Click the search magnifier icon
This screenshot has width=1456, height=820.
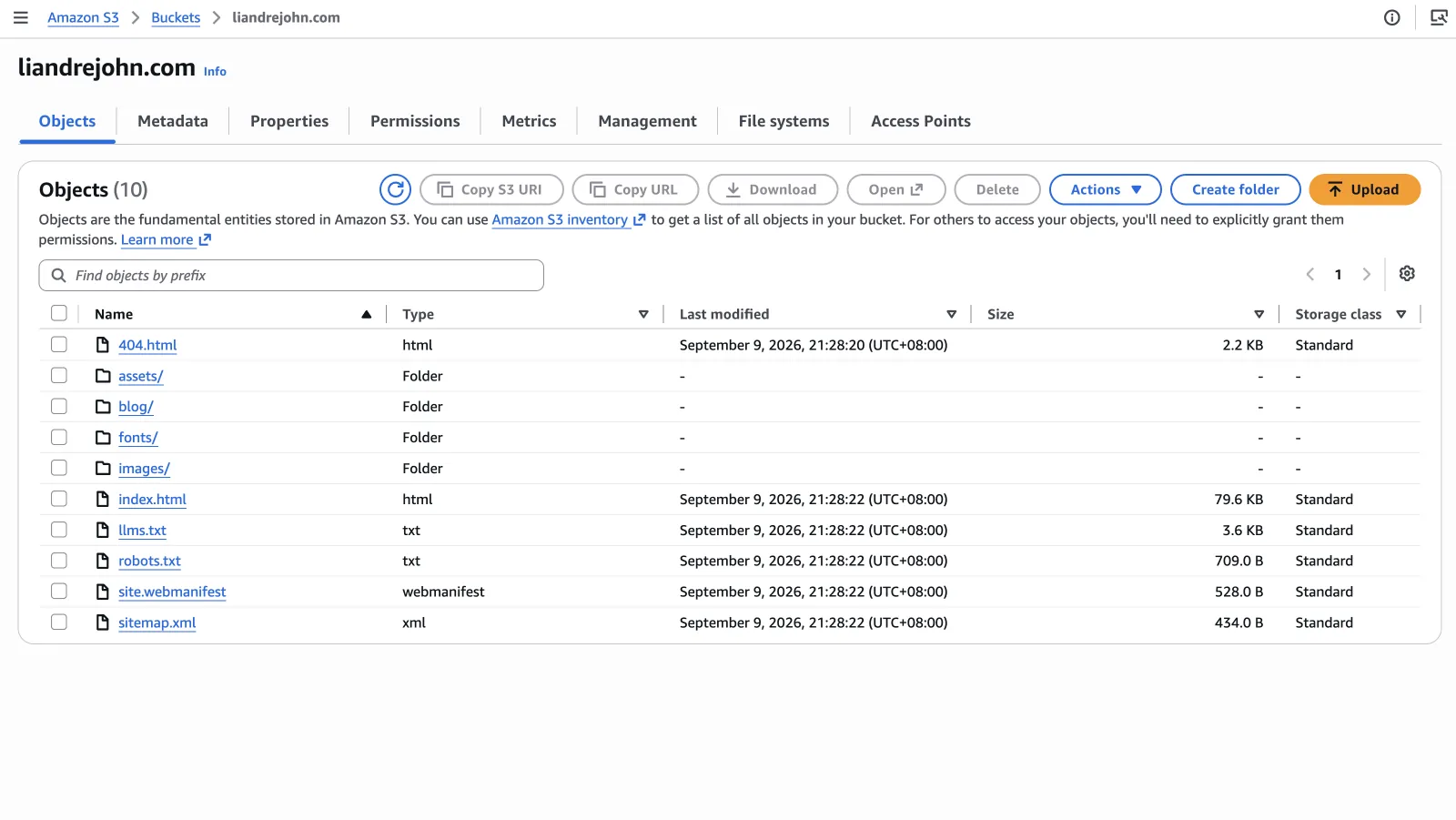[58, 275]
